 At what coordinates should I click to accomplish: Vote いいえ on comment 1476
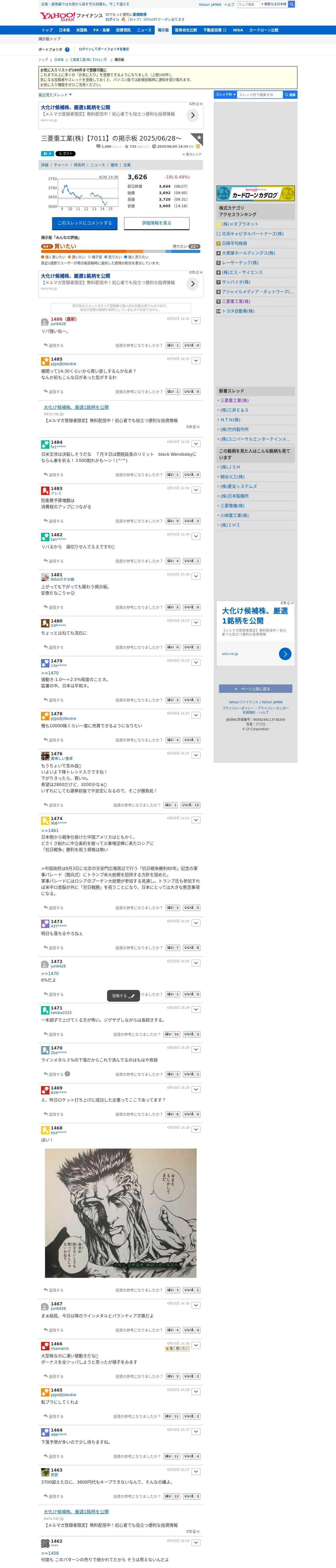point(190,805)
